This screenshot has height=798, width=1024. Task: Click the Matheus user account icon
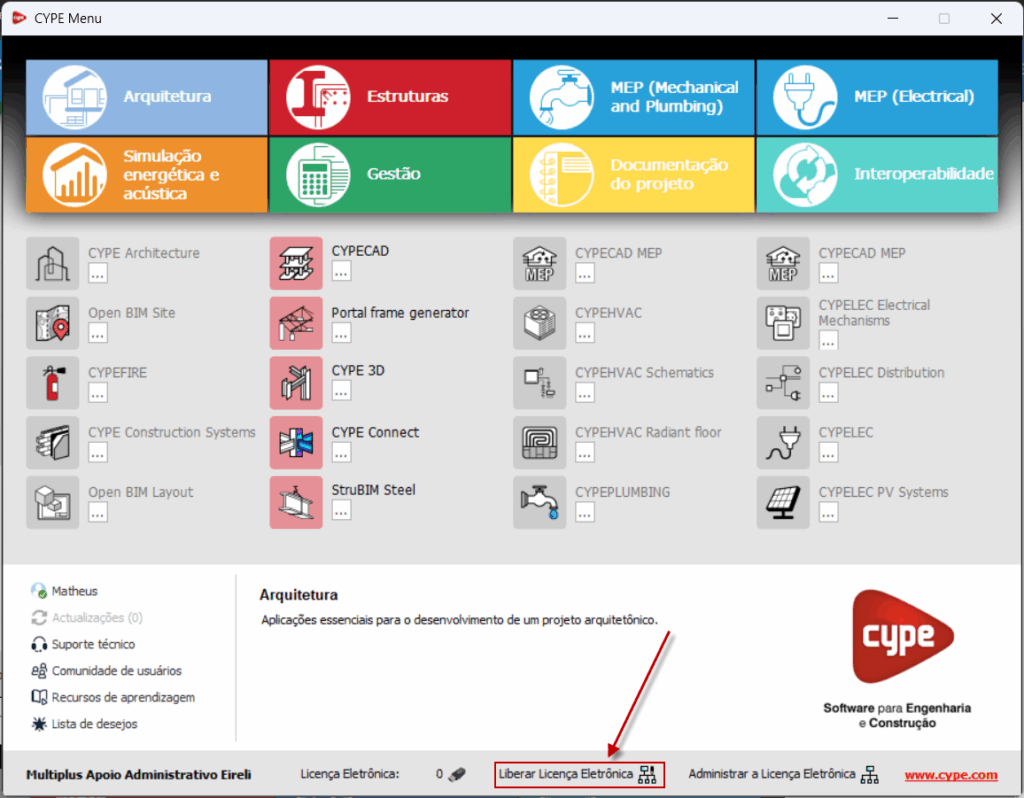point(39,591)
